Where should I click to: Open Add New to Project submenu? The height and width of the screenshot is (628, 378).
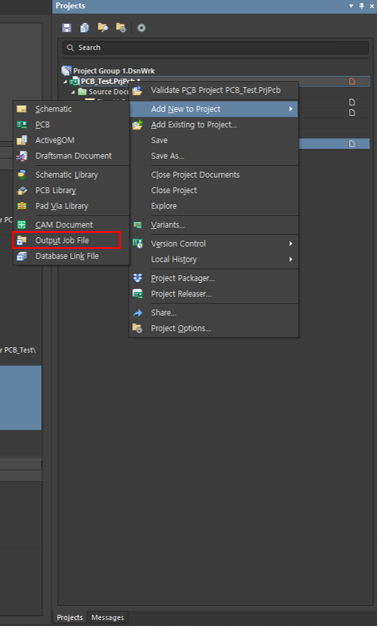214,109
